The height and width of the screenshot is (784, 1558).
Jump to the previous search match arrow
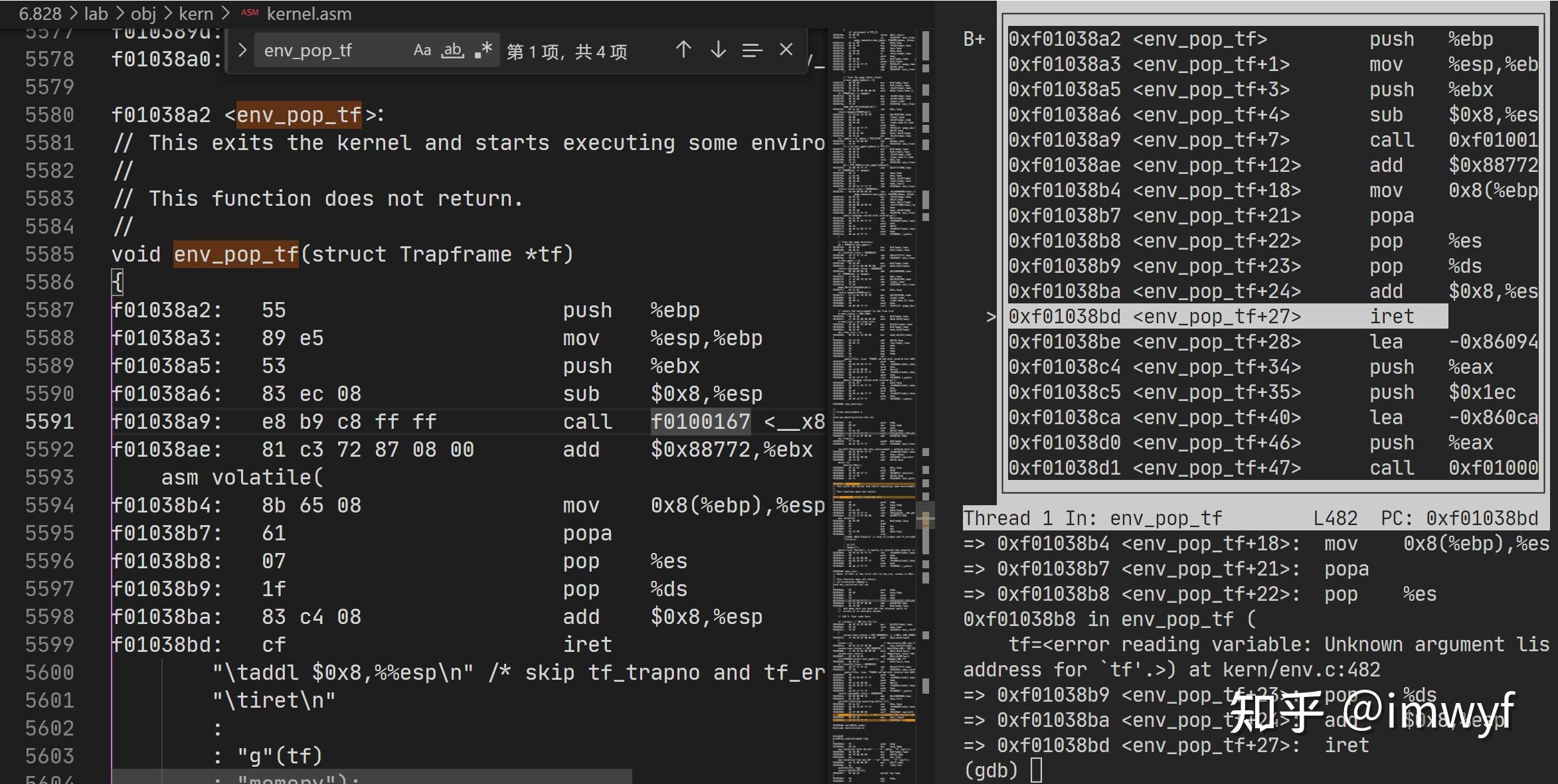[684, 49]
